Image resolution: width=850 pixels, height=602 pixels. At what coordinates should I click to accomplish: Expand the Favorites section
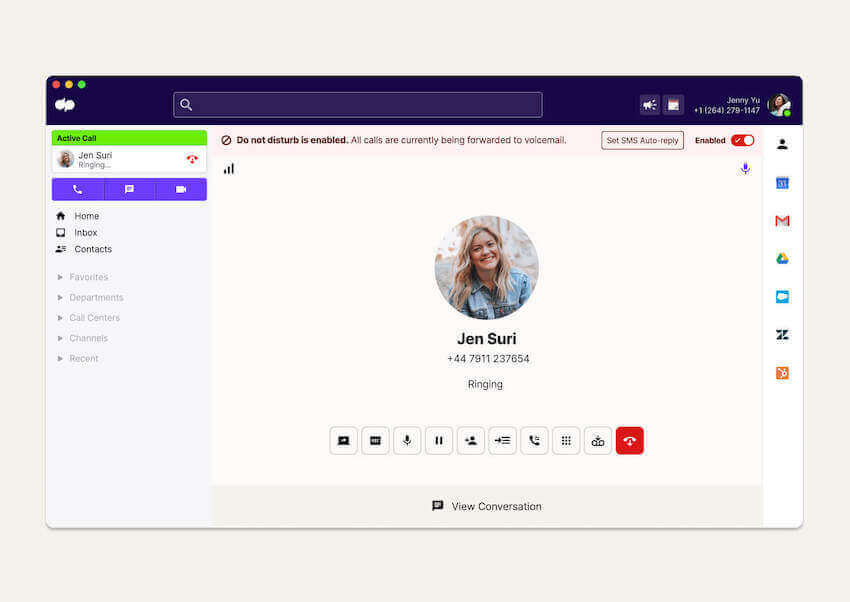pos(88,277)
